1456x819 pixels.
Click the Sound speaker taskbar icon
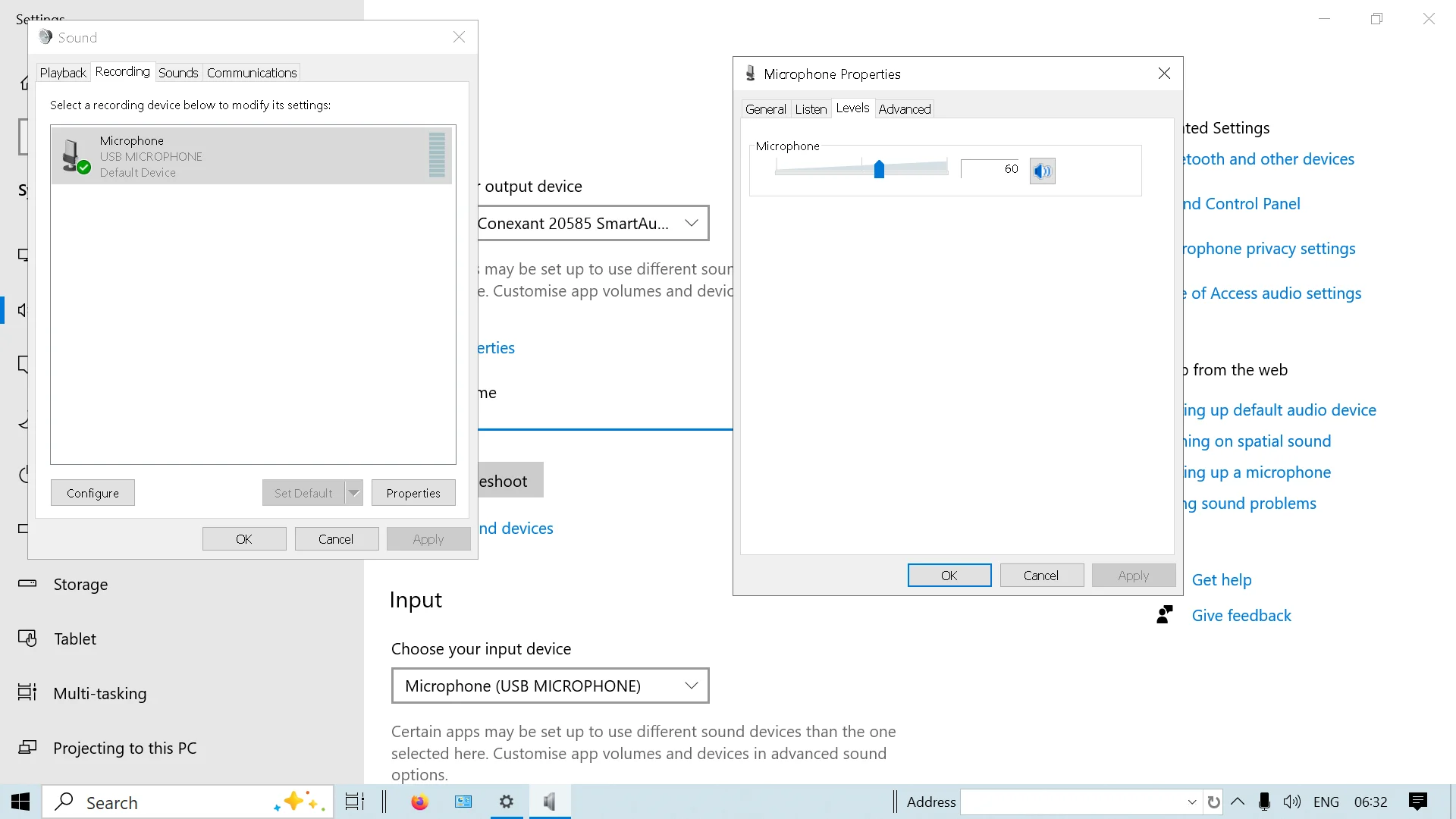pyautogui.click(x=550, y=802)
